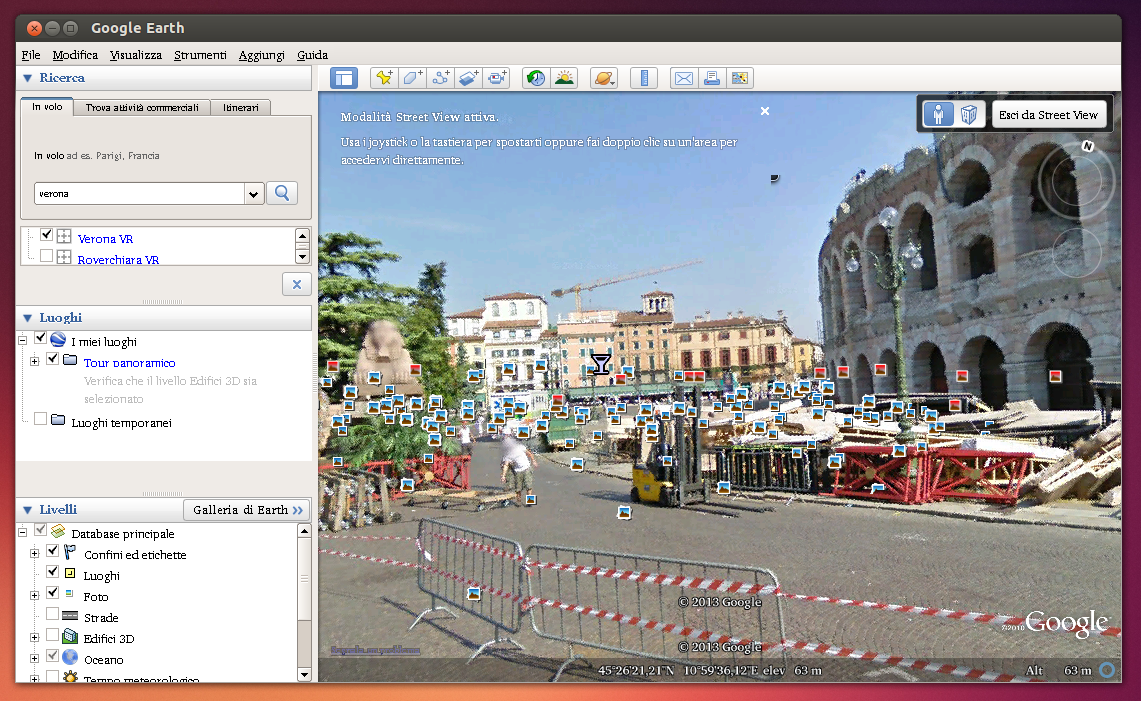This screenshot has height=701, width=1141.
Task: Open the File menu
Action: pyautogui.click(x=31, y=55)
